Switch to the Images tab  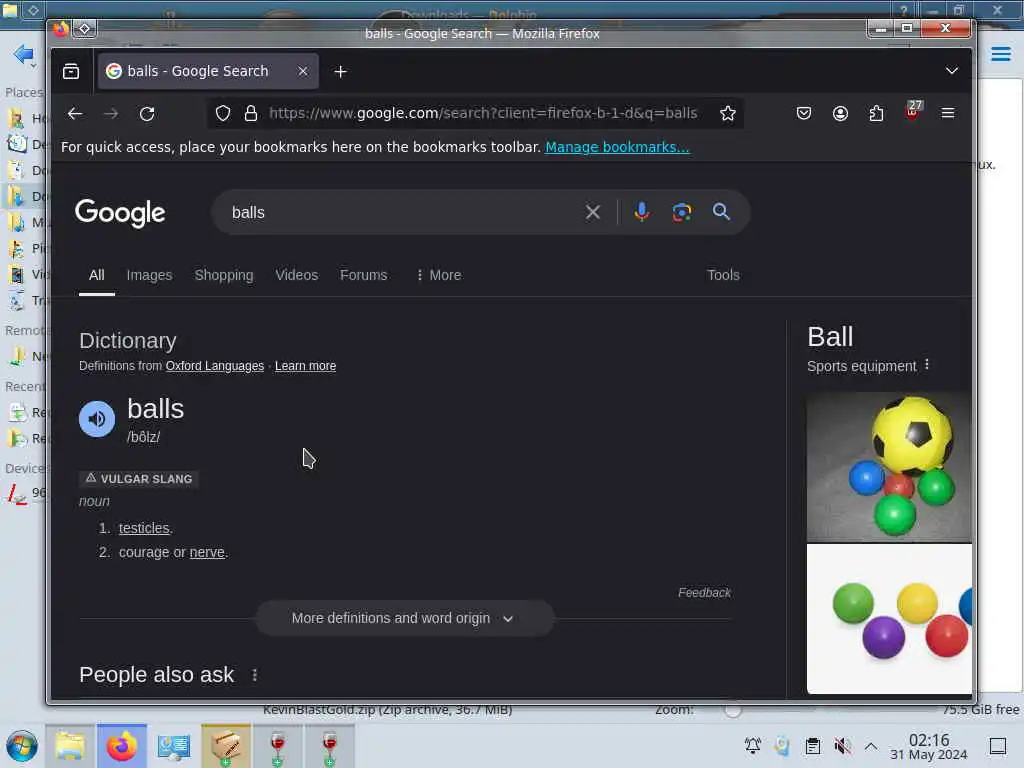tap(150, 275)
